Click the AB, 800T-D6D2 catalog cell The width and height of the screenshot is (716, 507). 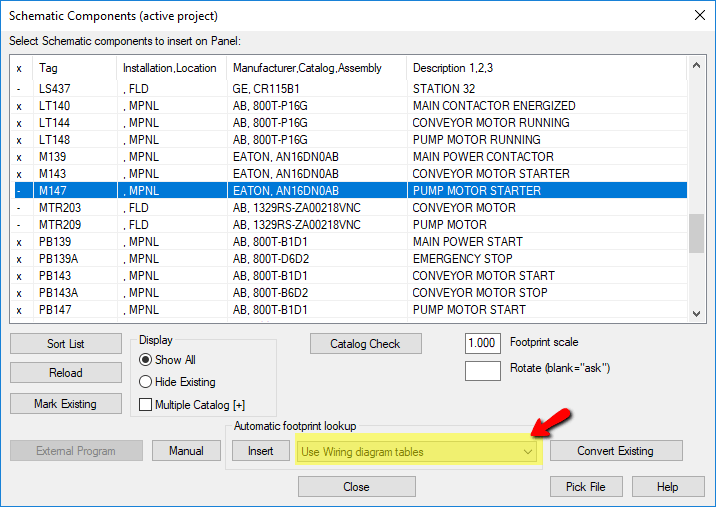(x=271, y=259)
